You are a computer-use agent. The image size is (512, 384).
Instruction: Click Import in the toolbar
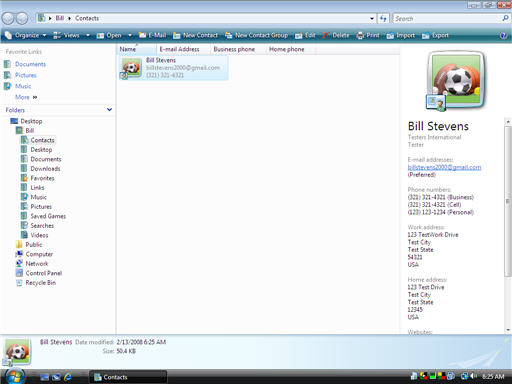click(401, 35)
